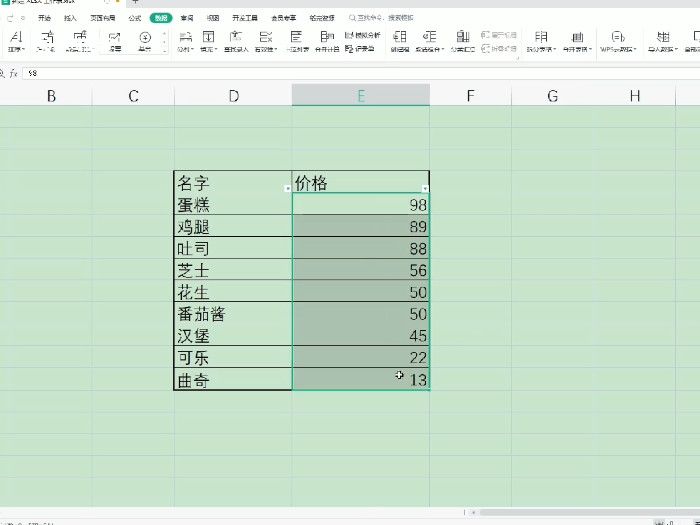The image size is (700, 525).
Task: Switch to the 页面布局 Page Layout tab
Action: pos(103,18)
